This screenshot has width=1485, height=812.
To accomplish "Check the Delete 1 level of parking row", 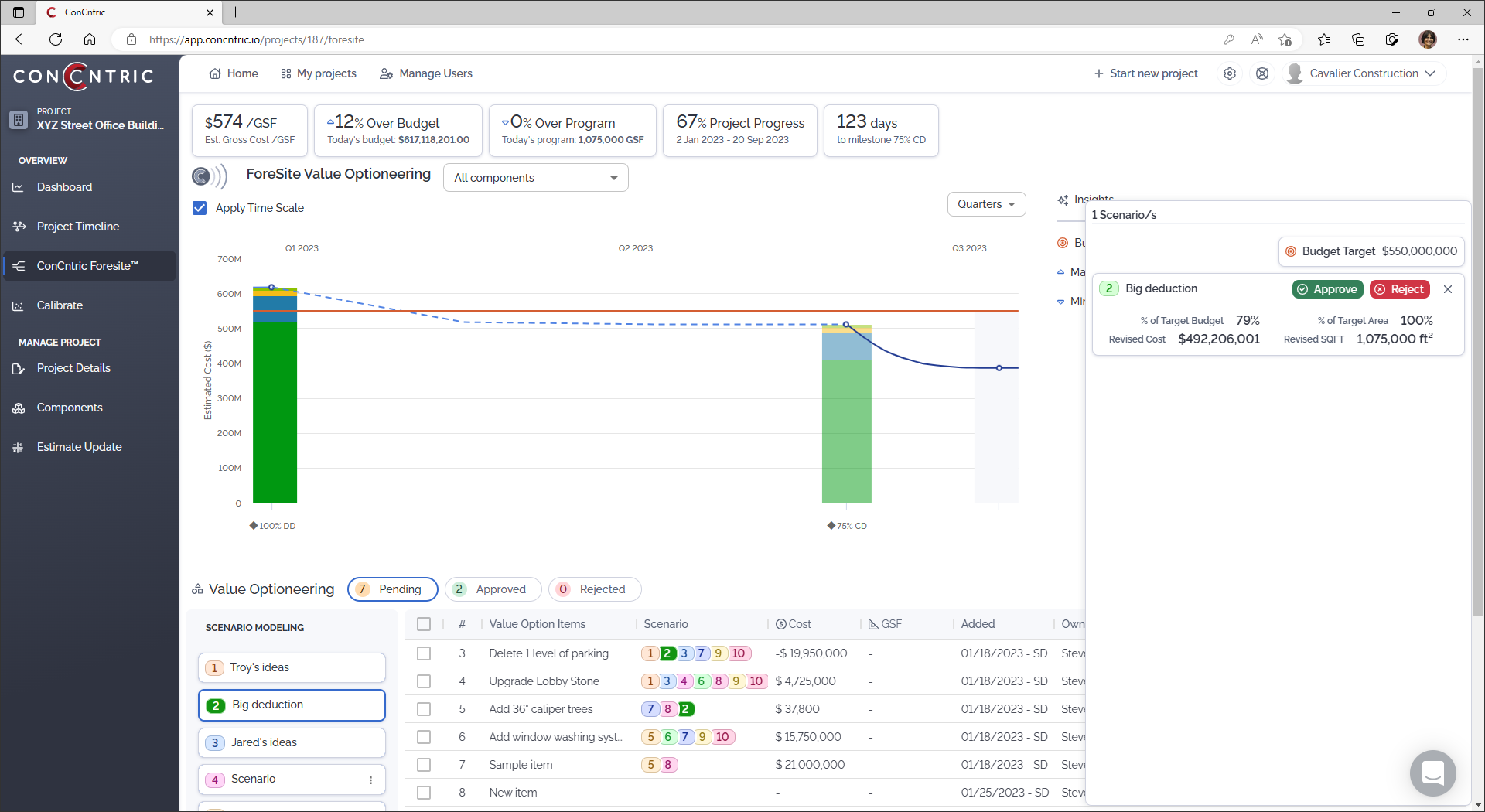I will click(x=424, y=653).
